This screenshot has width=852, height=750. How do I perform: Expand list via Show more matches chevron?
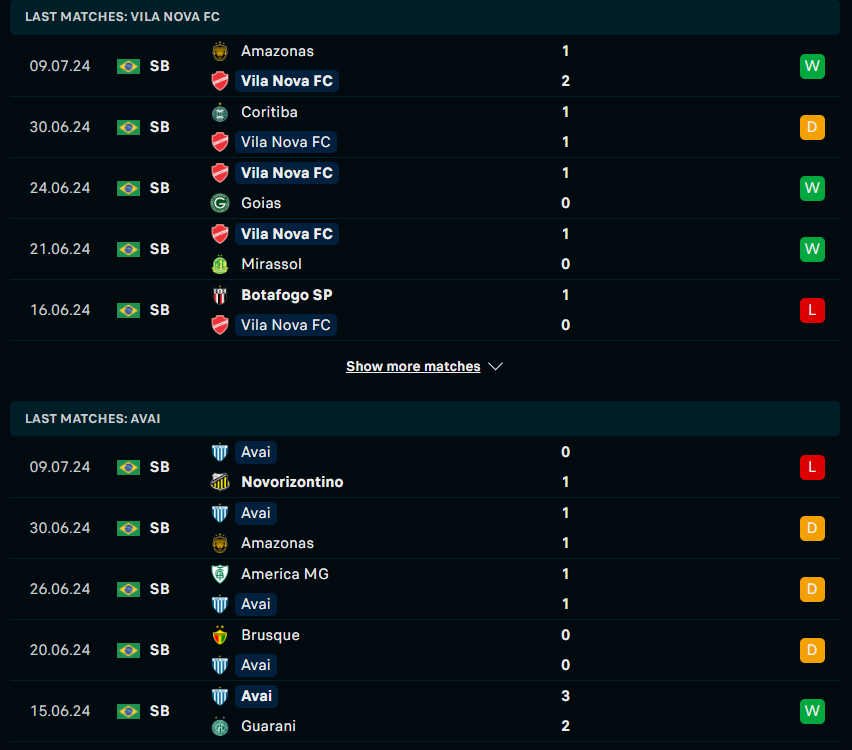click(x=496, y=366)
